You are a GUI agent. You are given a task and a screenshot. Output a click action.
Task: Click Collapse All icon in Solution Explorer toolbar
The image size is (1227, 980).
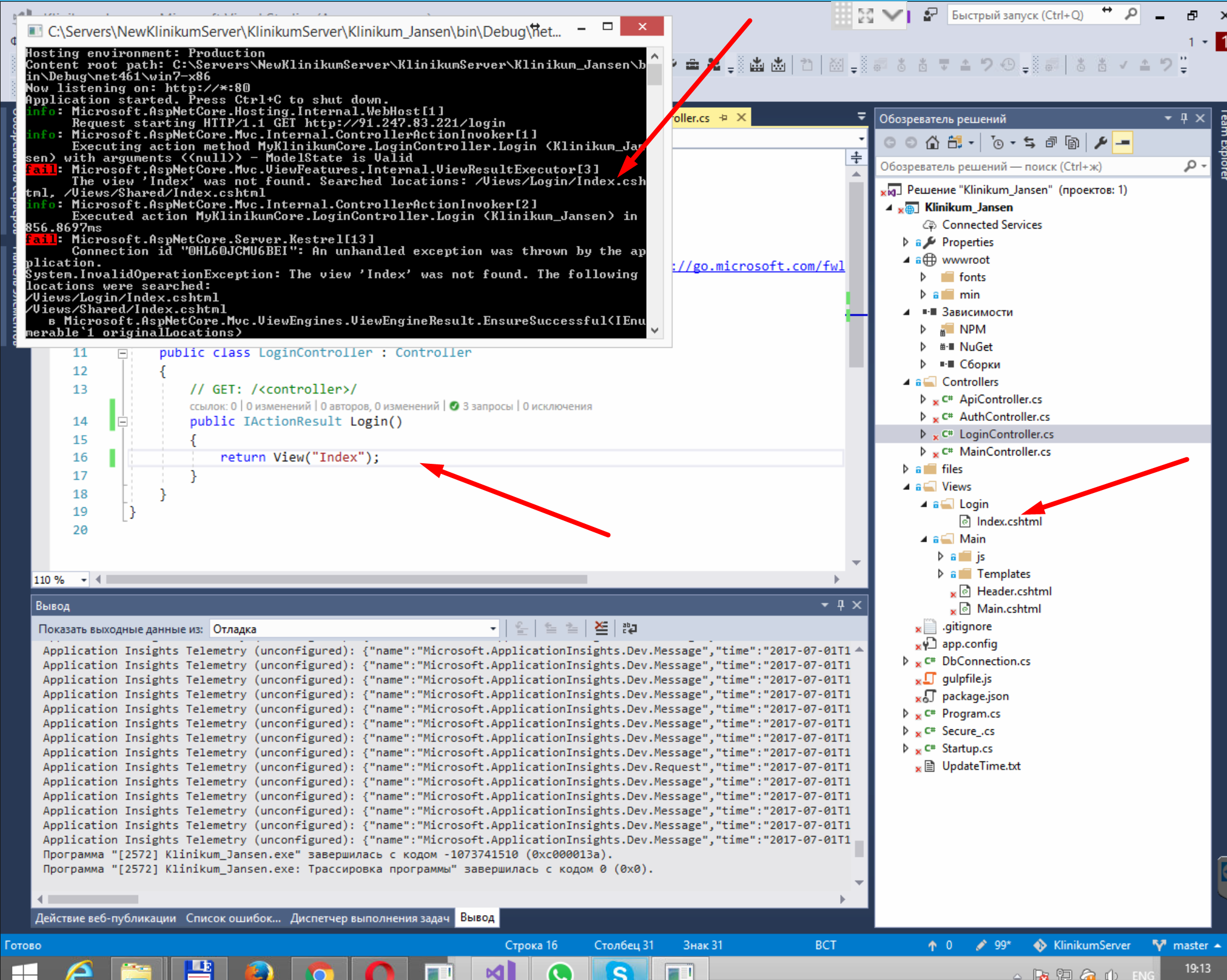pyautogui.click(x=1051, y=143)
